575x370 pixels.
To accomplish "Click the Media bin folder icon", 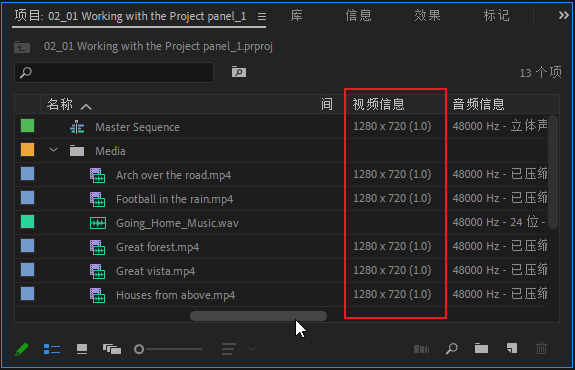I will pos(77,150).
